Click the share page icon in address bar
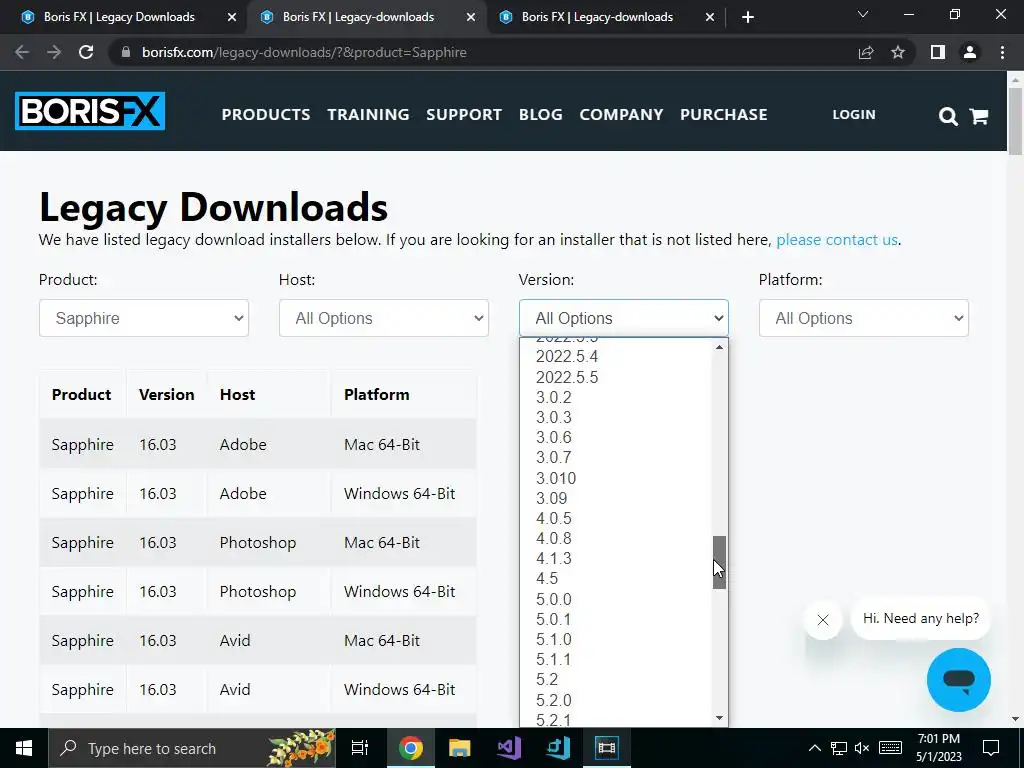1024x768 pixels. tap(866, 52)
